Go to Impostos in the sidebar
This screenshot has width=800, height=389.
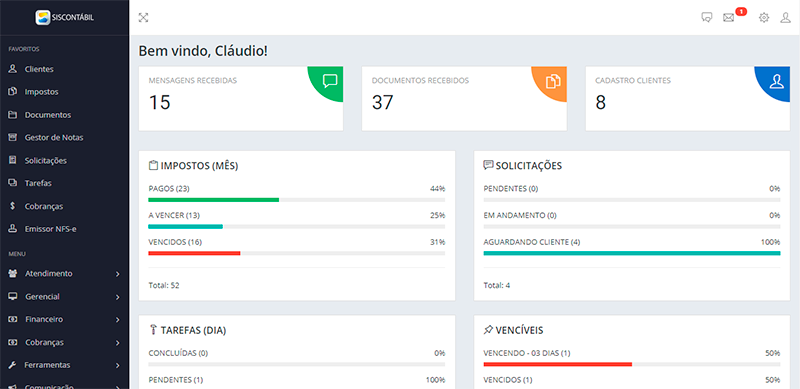coord(41,92)
